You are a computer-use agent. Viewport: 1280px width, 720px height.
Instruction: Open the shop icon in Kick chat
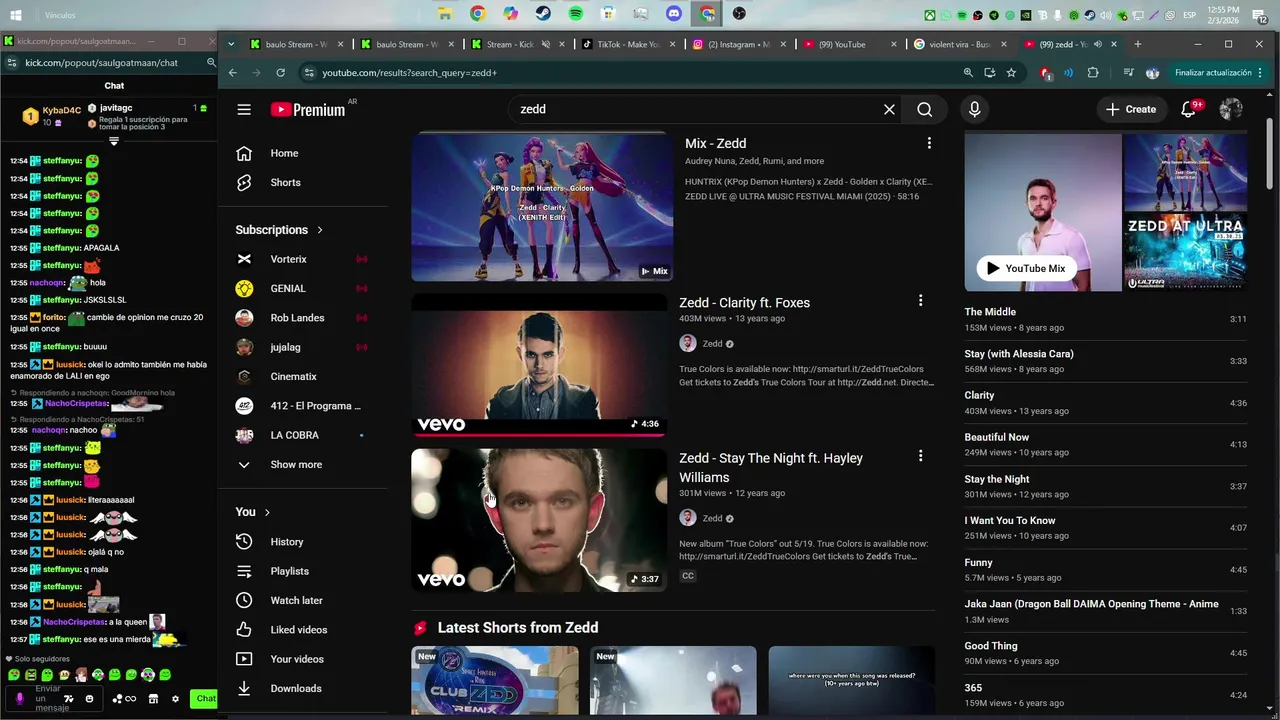[153, 699]
